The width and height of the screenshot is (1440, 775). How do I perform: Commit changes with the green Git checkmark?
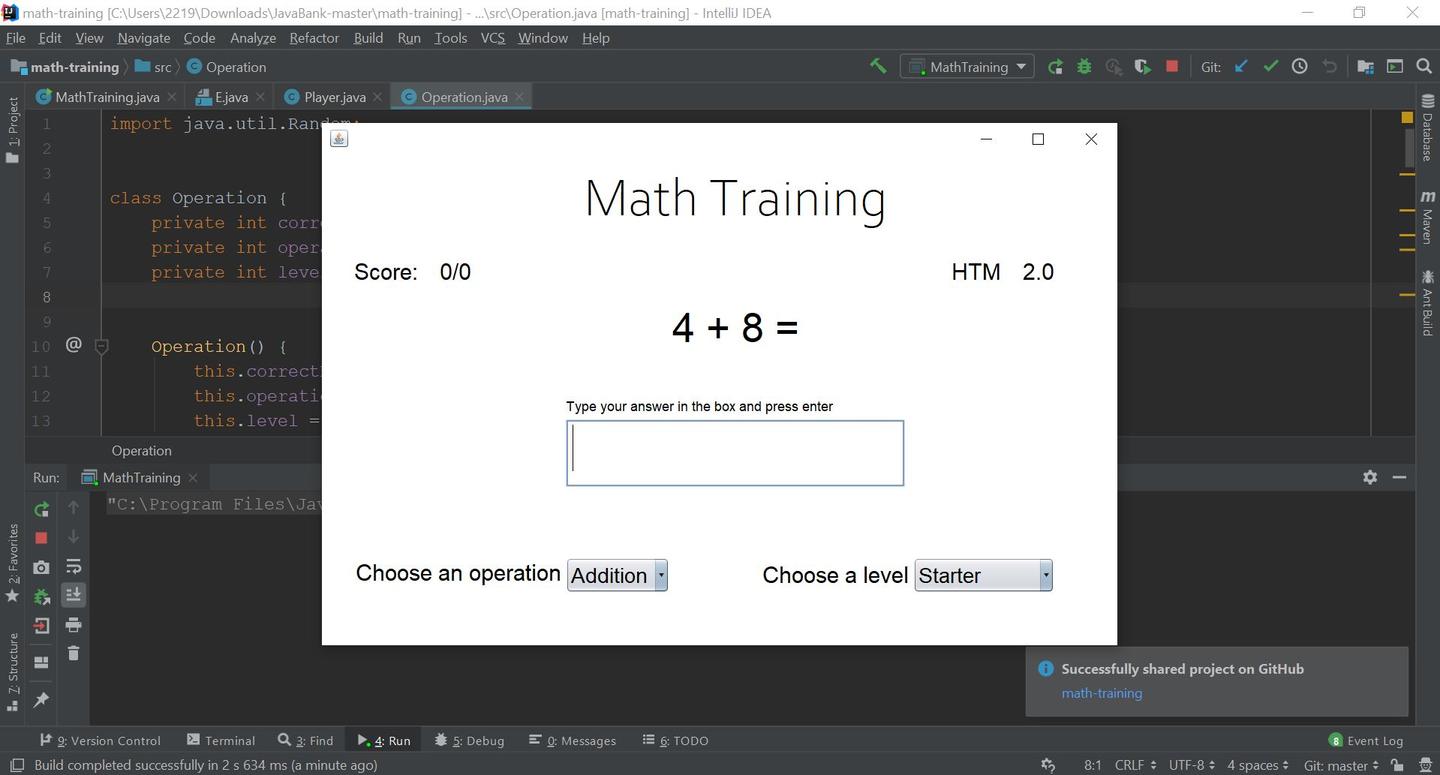tap(1270, 67)
